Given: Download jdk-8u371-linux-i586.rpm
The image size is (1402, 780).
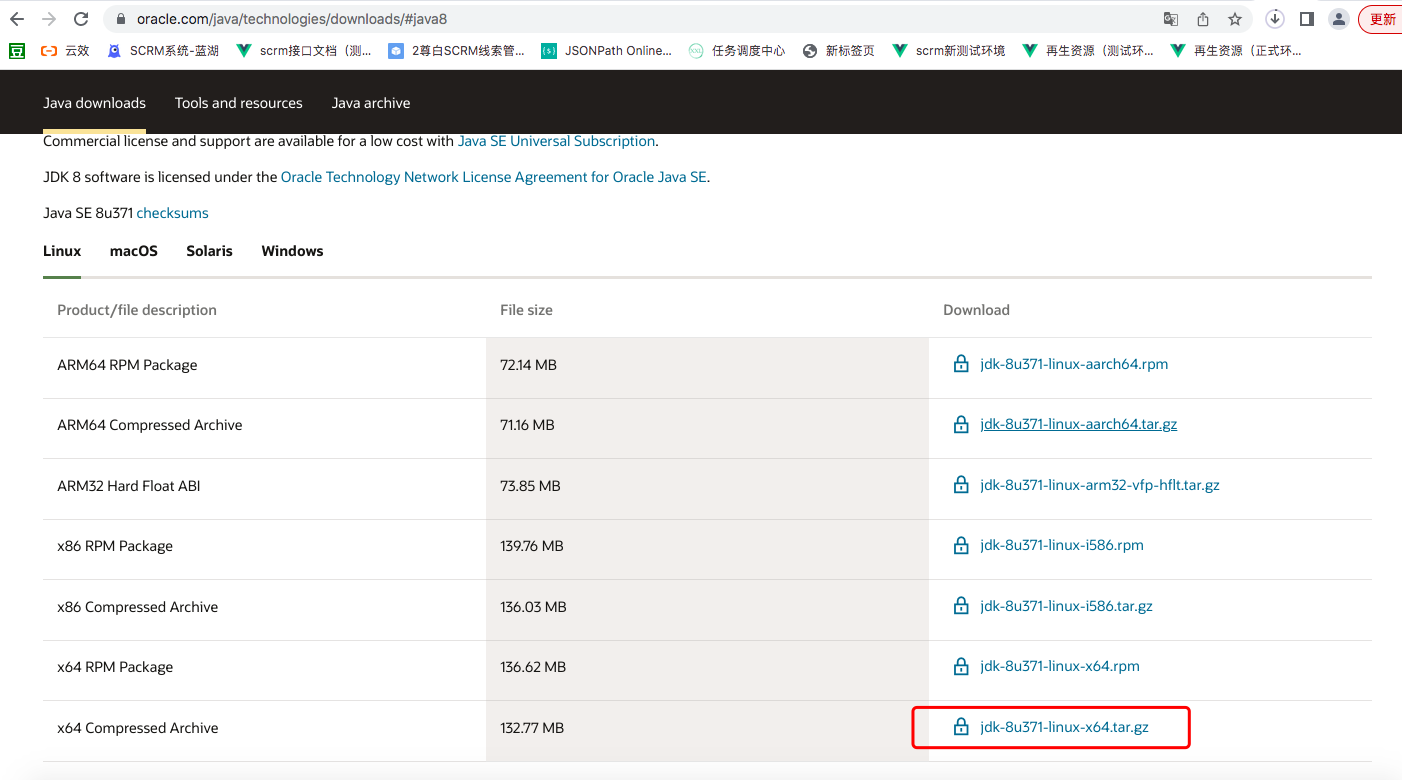Looking at the screenshot, I should pos(1062,545).
